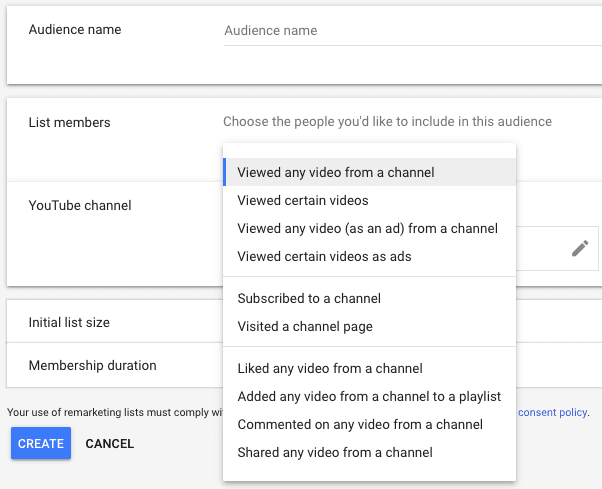Expand the Initial list size section

[x=70, y=323]
